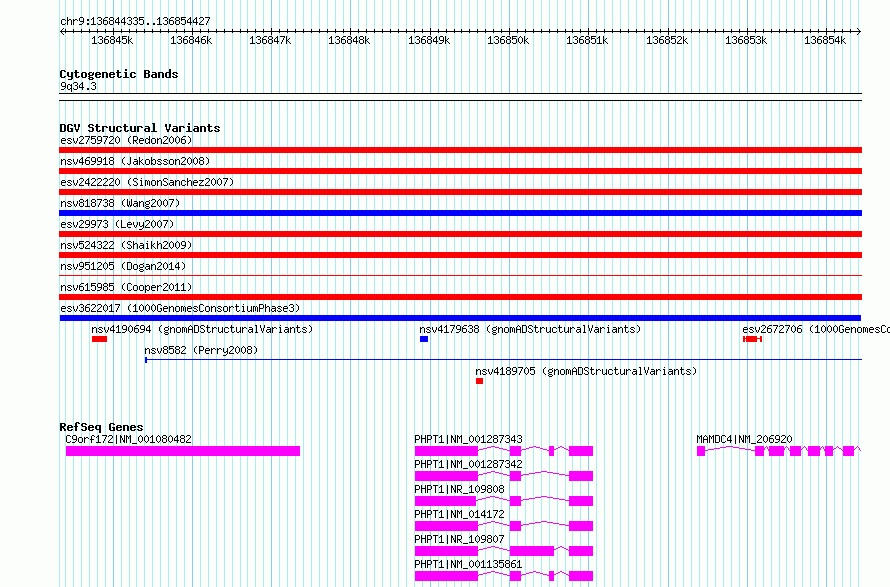
Task: Click the PHPT1|NR_109808 label
Action: (x=459, y=489)
